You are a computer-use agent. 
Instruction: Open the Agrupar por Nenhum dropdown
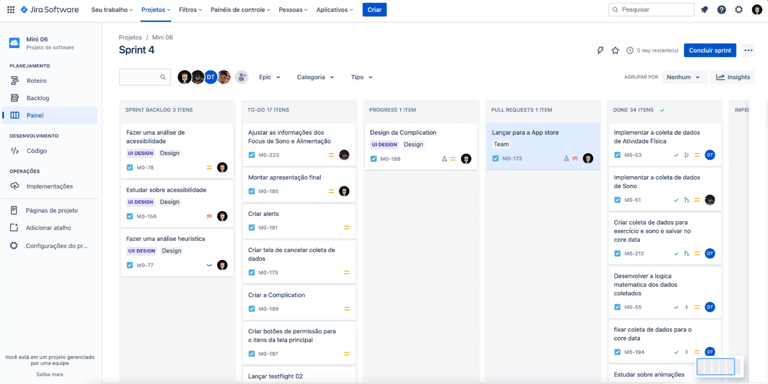(684, 77)
